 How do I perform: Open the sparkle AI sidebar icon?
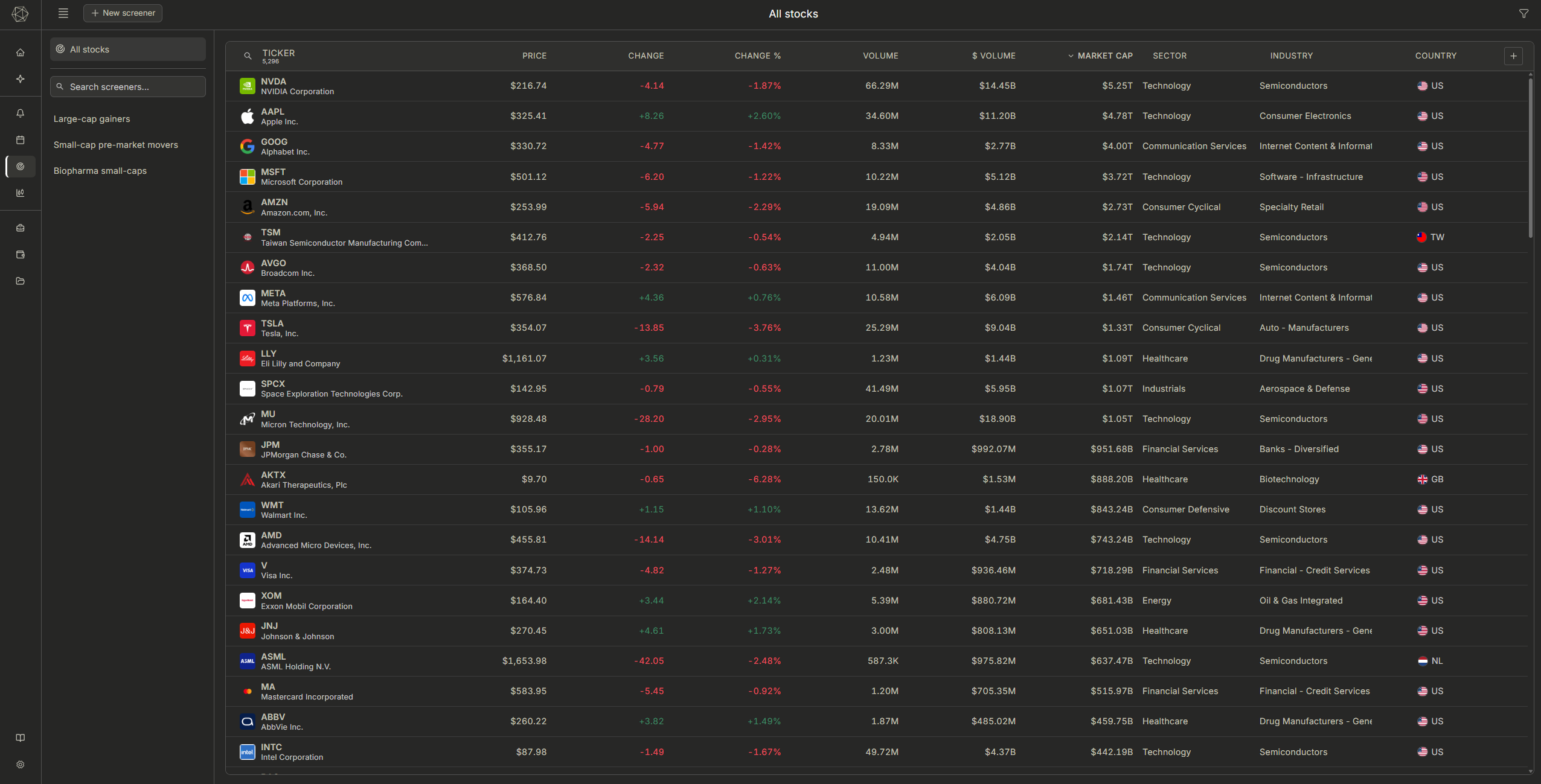tap(21, 79)
